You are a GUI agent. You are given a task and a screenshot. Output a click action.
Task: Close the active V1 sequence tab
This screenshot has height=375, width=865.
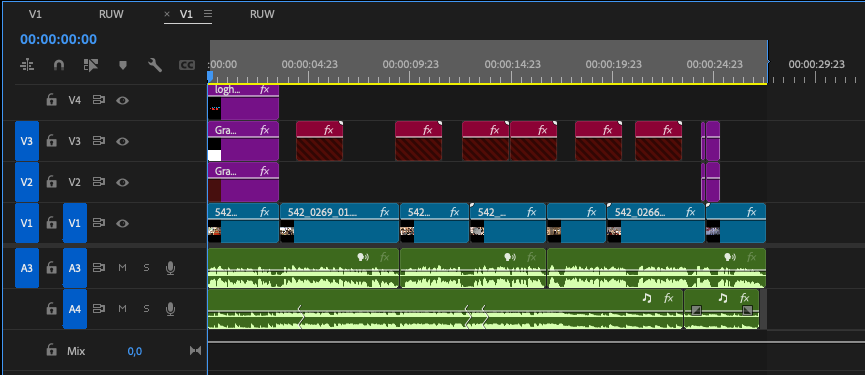click(167, 14)
